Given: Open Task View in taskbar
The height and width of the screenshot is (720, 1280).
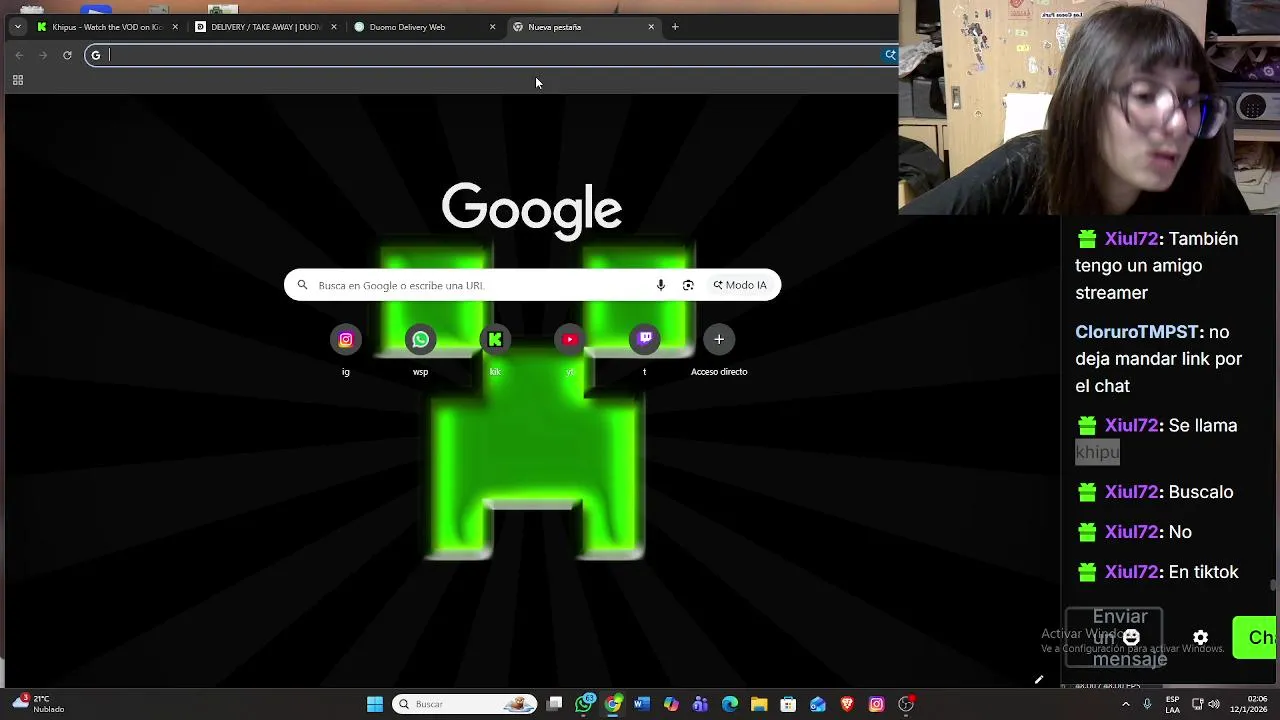Looking at the screenshot, I should click(x=555, y=704).
